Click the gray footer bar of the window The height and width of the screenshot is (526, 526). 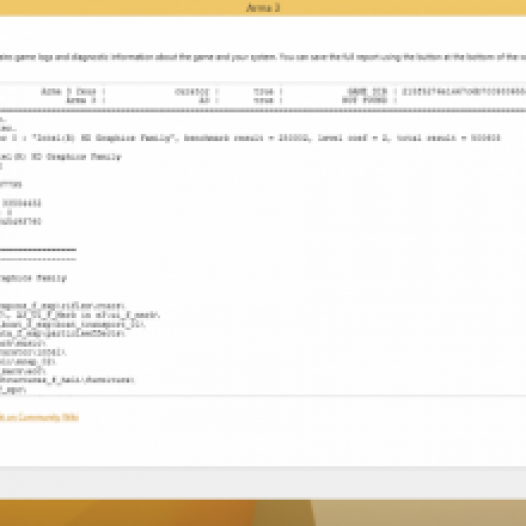pos(263,482)
